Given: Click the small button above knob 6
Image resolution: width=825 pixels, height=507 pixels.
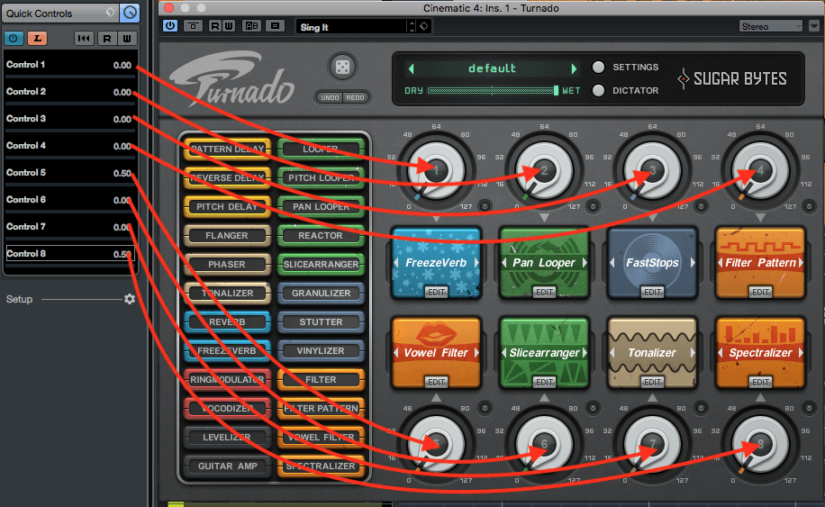Looking at the screenshot, I should (x=593, y=408).
